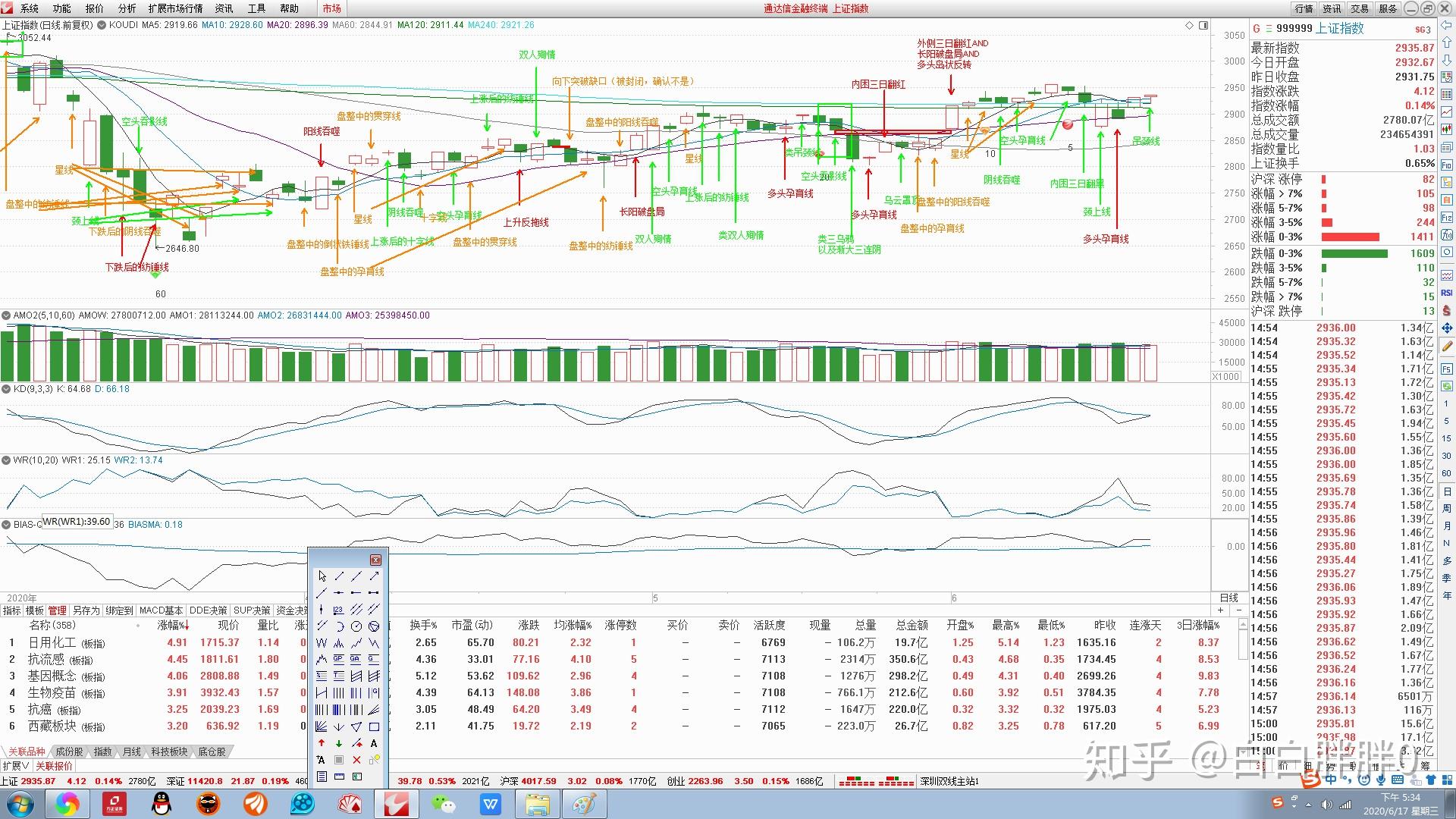Screen dimensions: 1456x819
Task: Choose the W-shaped wave drawing tool
Action: 322,642
